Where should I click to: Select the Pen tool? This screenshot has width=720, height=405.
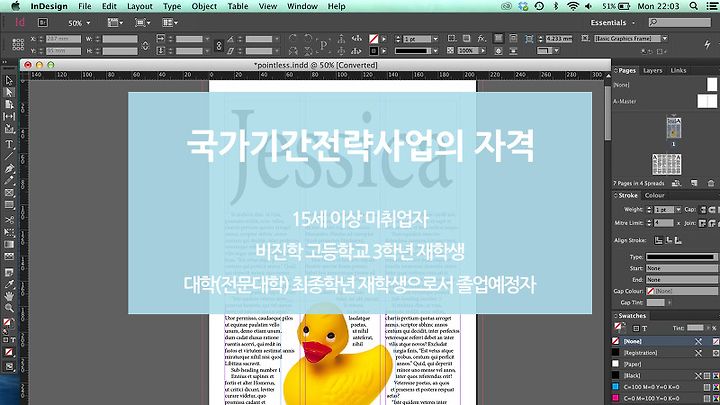[x=9, y=169]
